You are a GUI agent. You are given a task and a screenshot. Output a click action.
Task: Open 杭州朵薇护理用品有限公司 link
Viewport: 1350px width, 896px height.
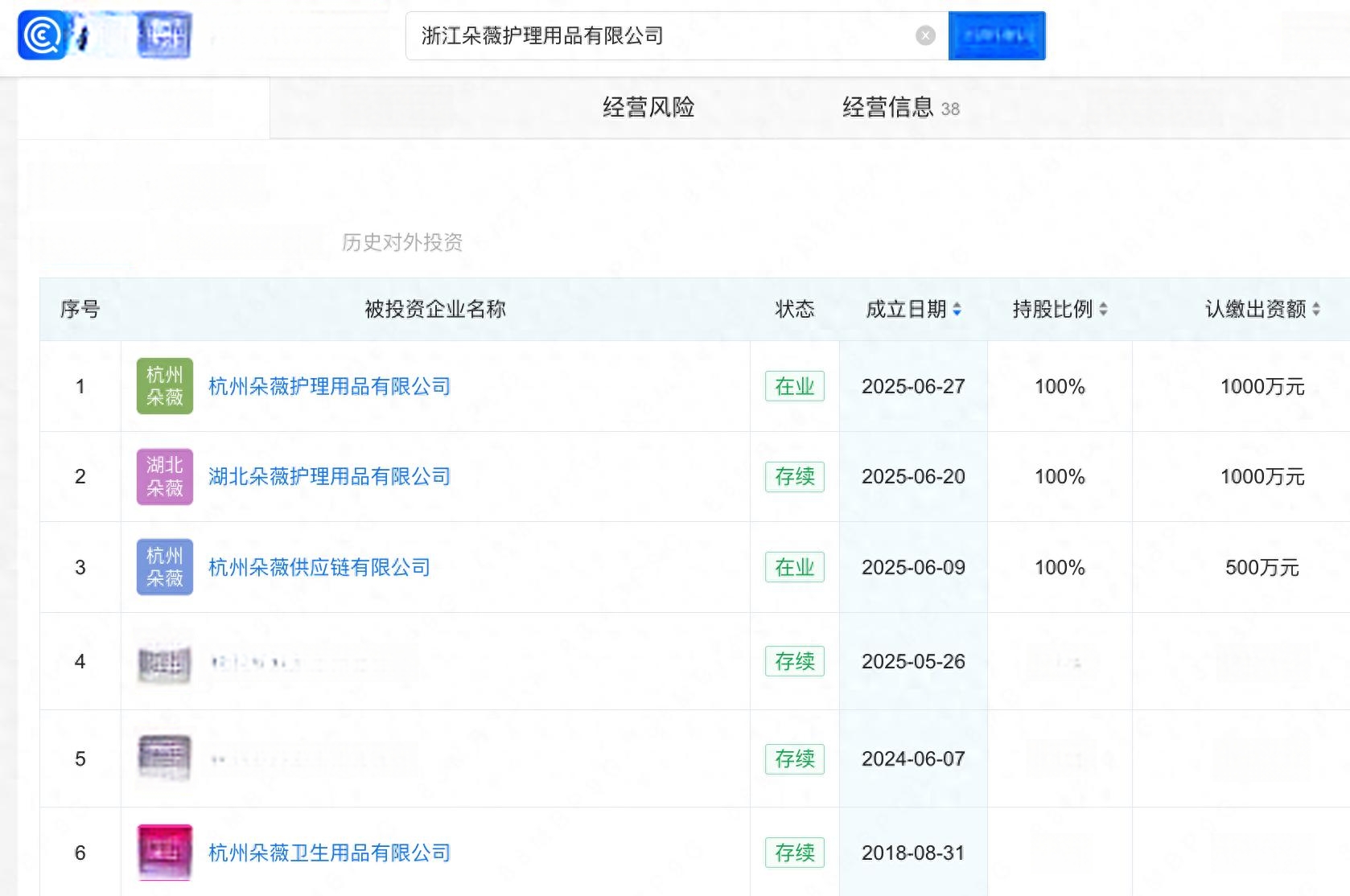330,387
